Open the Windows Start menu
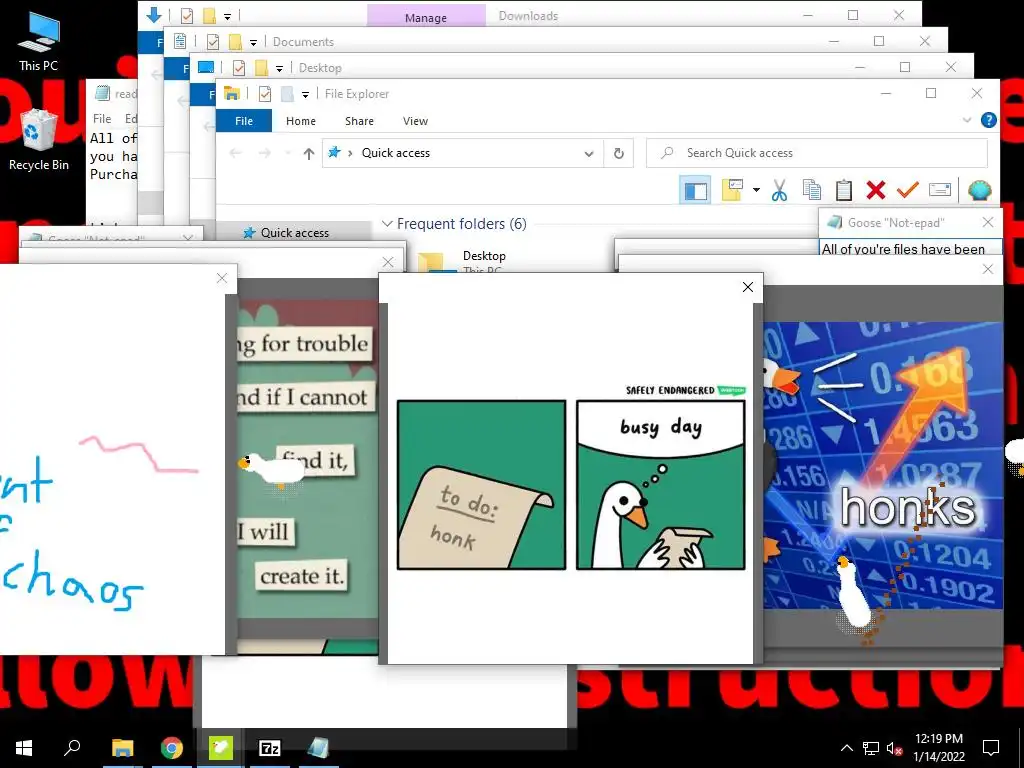The image size is (1024, 768). coord(24,748)
